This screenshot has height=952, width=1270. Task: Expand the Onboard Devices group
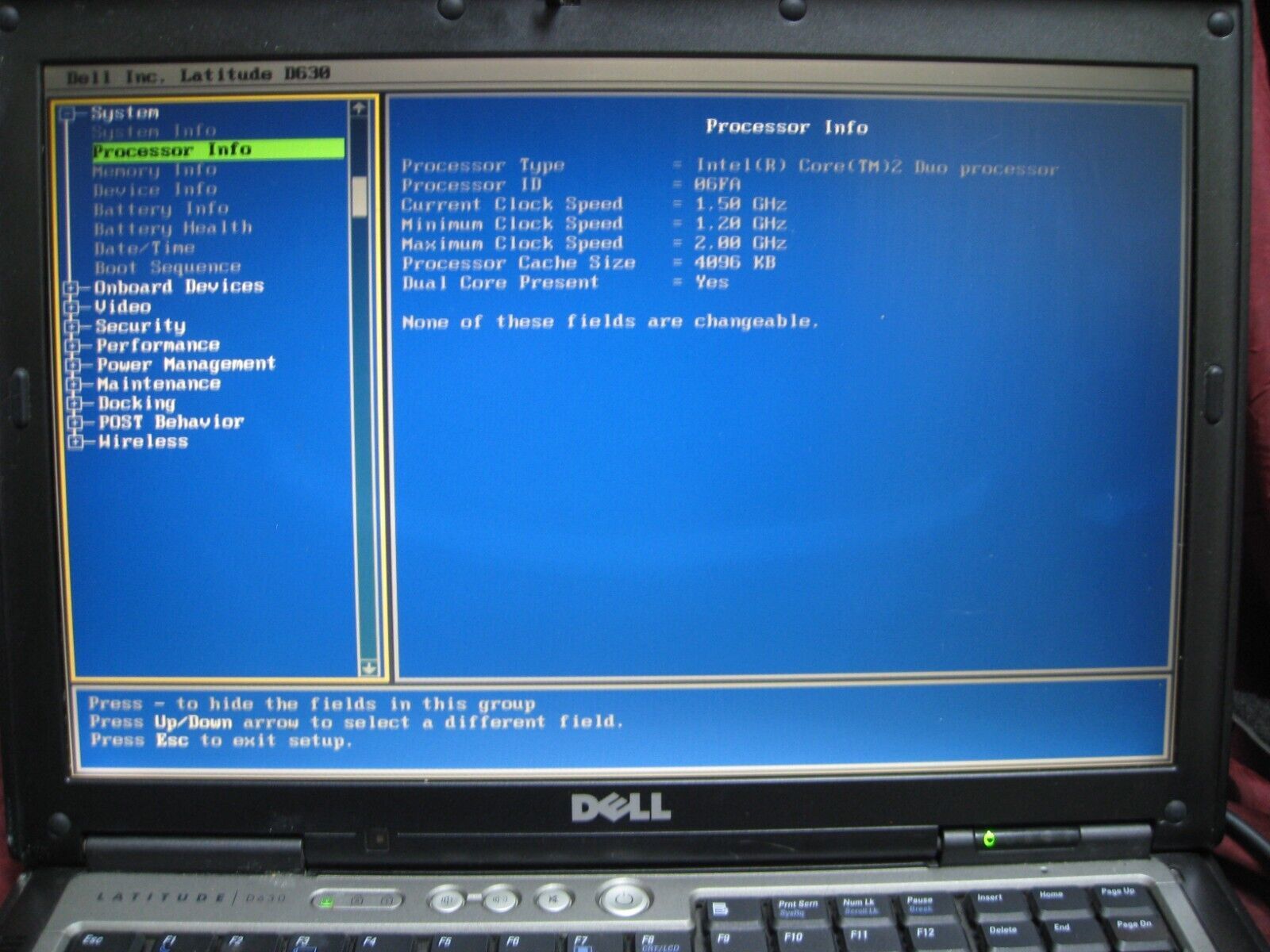click(x=71, y=287)
